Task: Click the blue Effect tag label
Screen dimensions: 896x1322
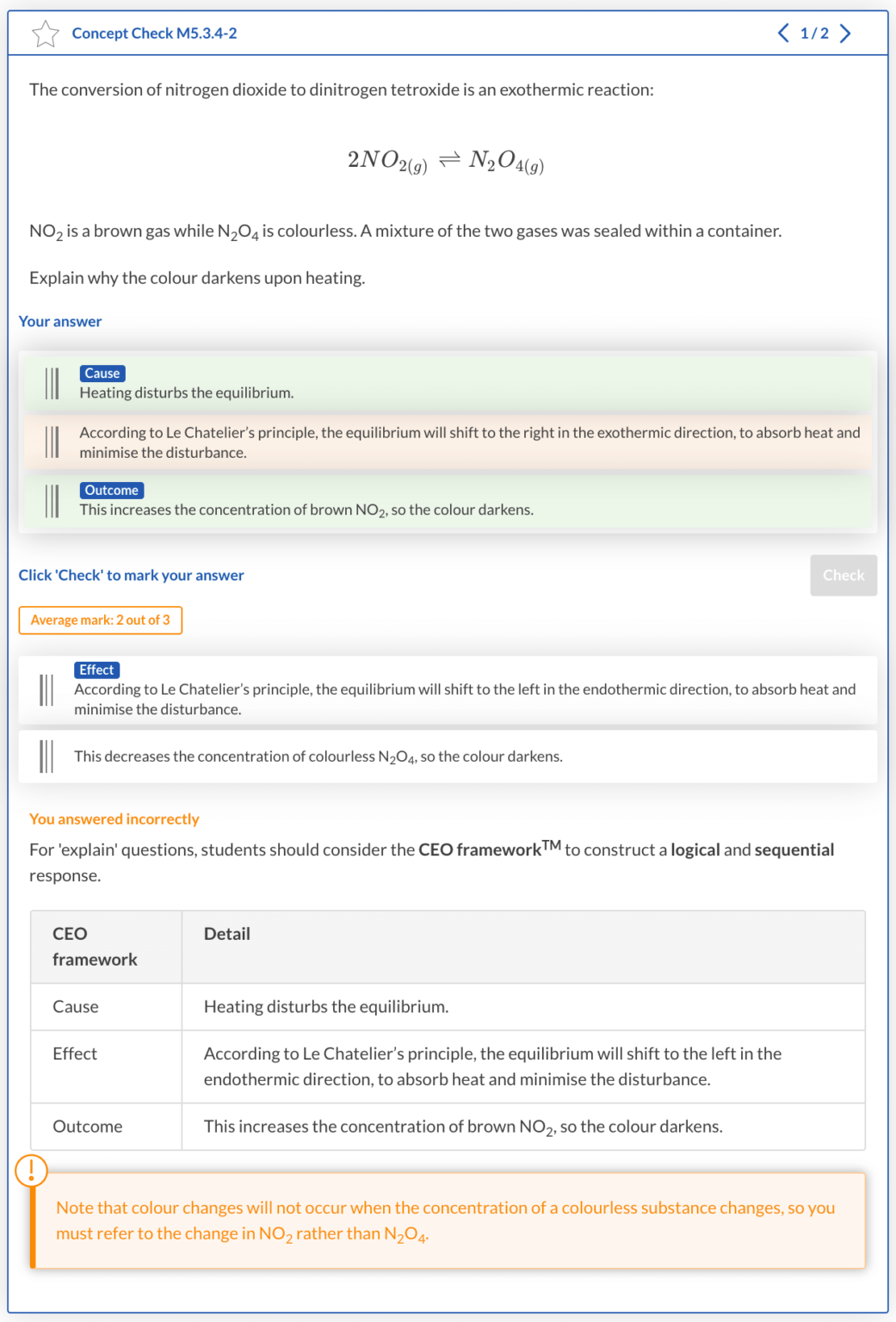Action: point(96,670)
